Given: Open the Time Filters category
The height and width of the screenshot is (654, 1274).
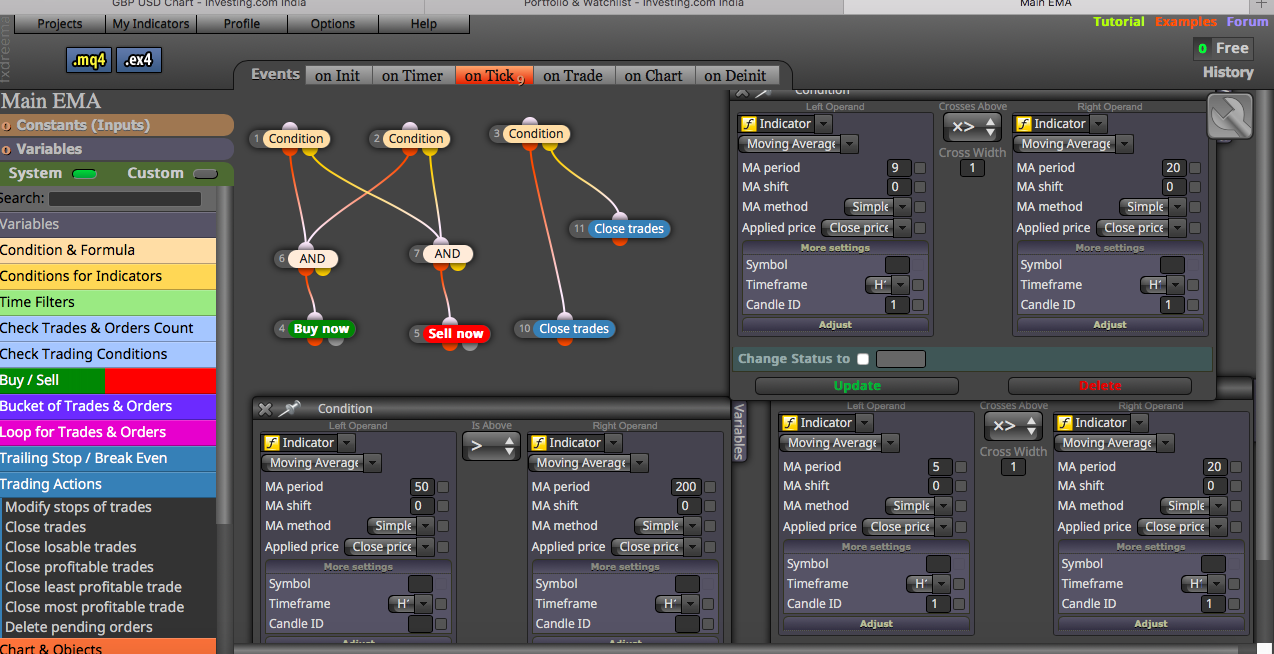Looking at the screenshot, I should point(108,302).
